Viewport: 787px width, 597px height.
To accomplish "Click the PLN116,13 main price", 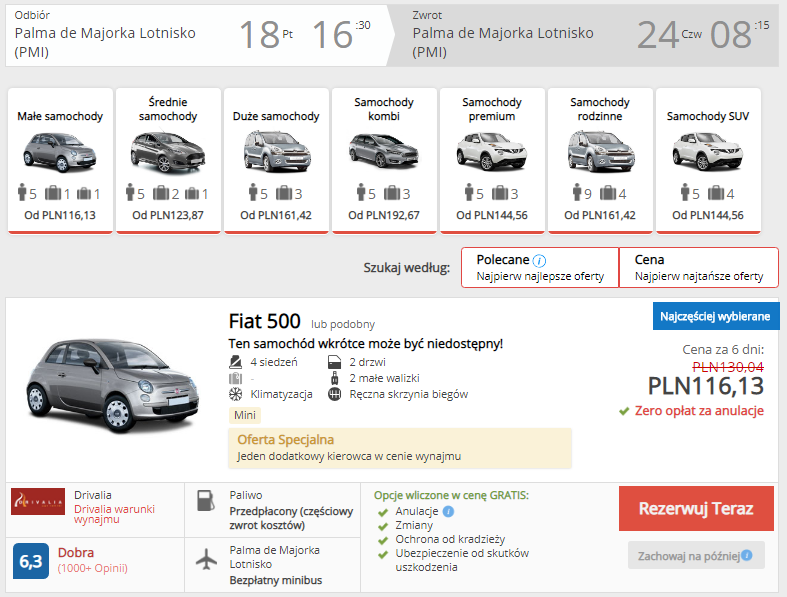I will (706, 386).
